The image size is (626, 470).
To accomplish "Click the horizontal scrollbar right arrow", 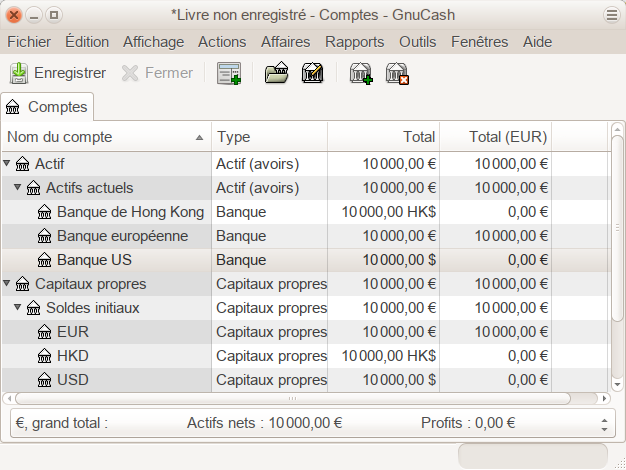I will [x=604, y=398].
